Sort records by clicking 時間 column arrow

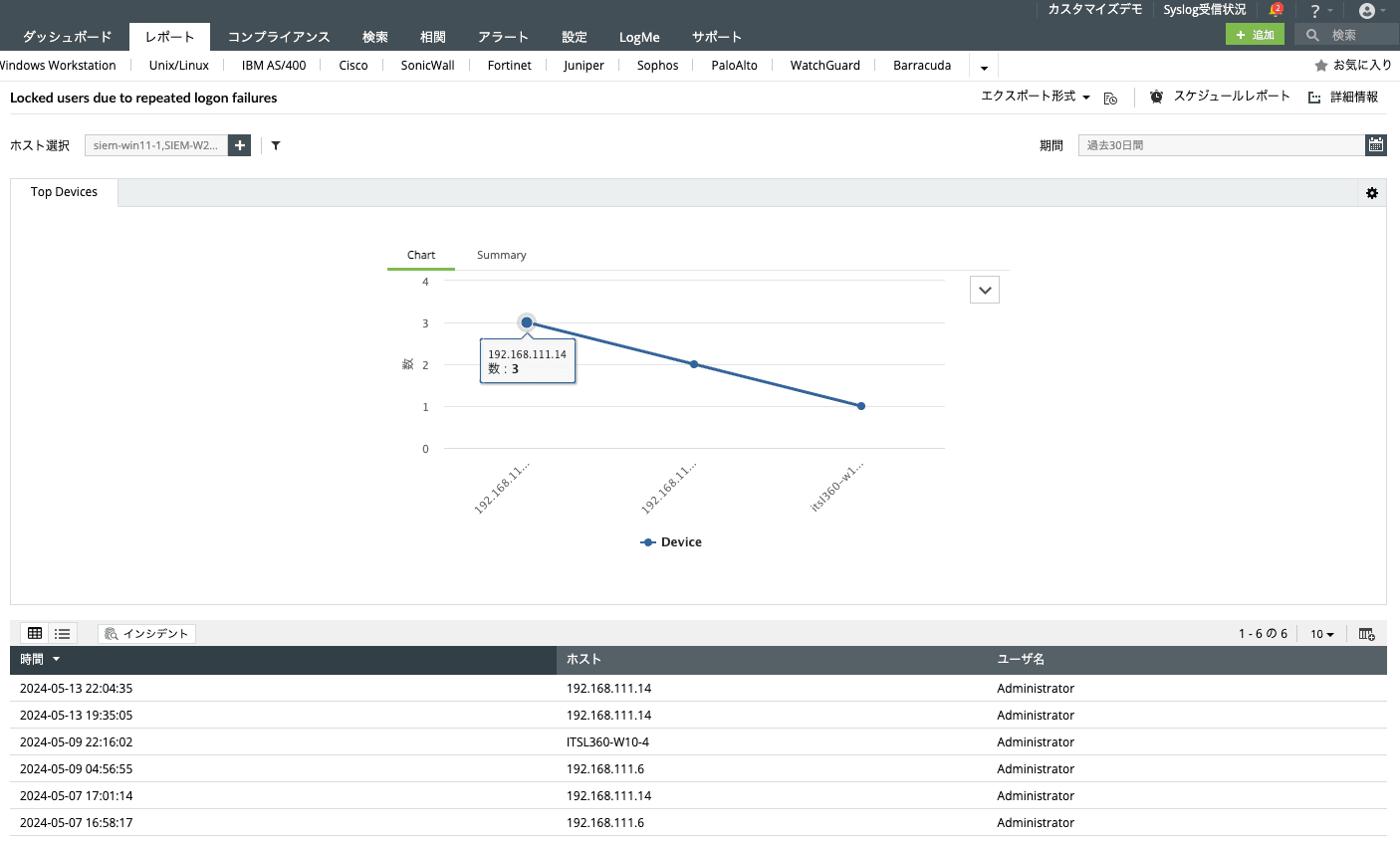click(56, 659)
